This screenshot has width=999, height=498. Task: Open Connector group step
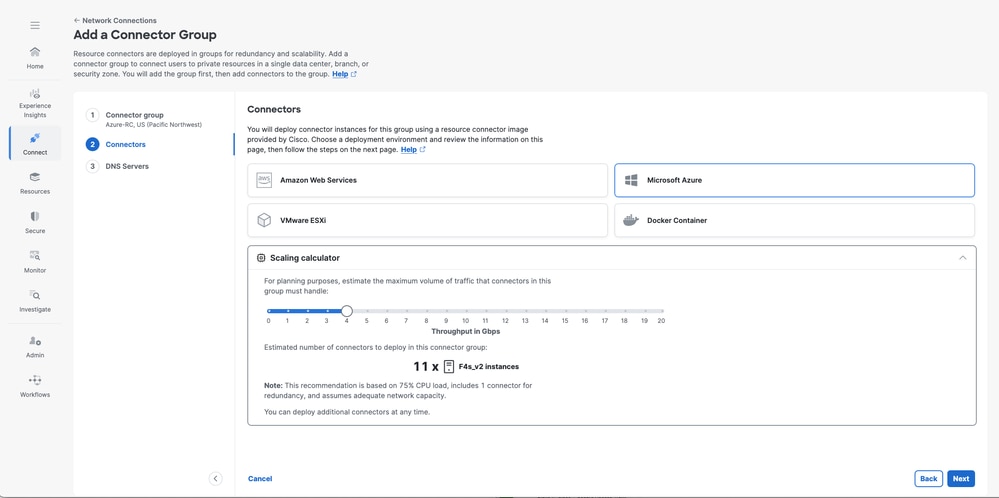tap(134, 115)
